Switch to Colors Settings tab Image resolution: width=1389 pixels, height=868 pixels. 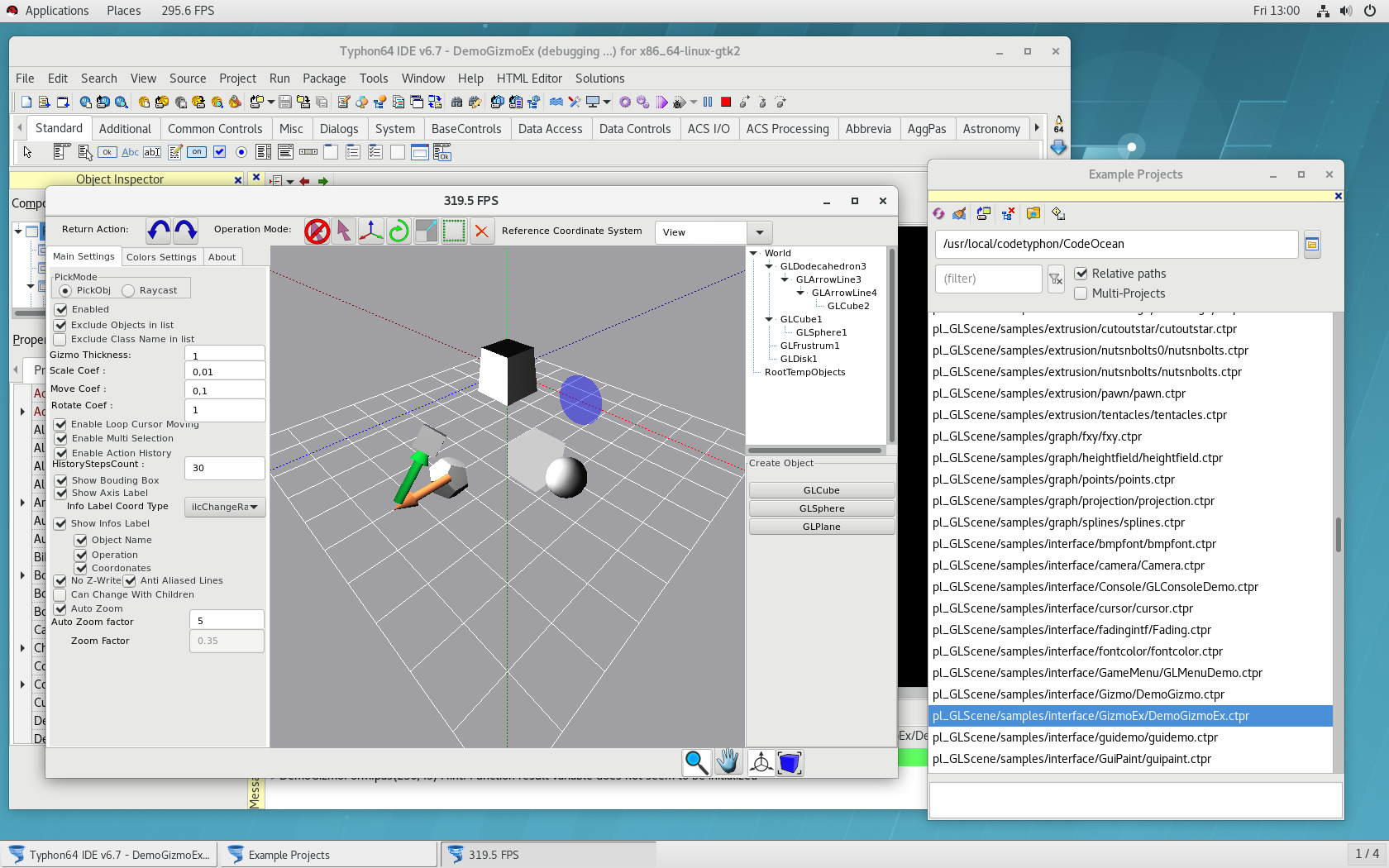161,257
